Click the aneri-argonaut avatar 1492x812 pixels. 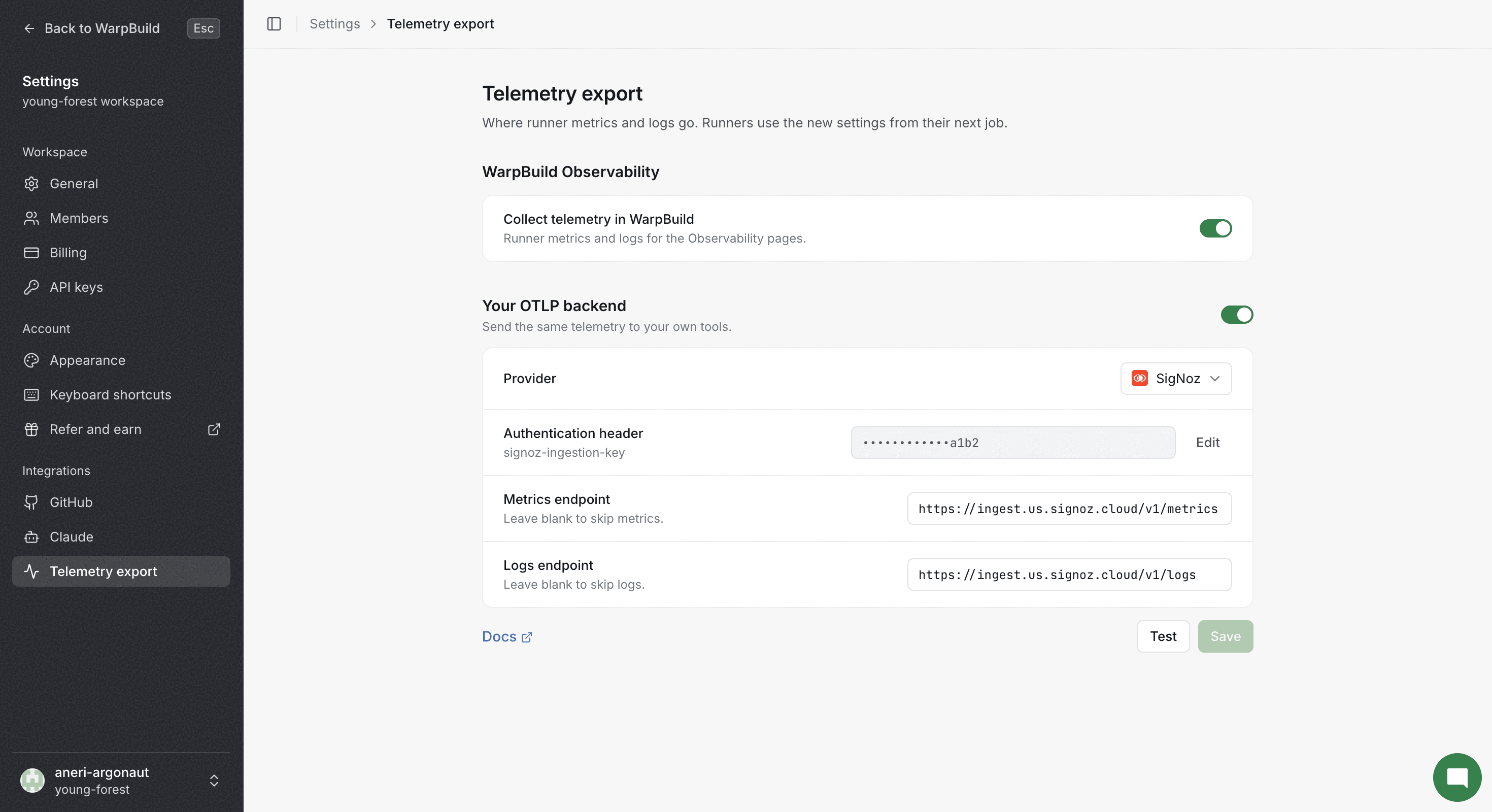point(32,780)
